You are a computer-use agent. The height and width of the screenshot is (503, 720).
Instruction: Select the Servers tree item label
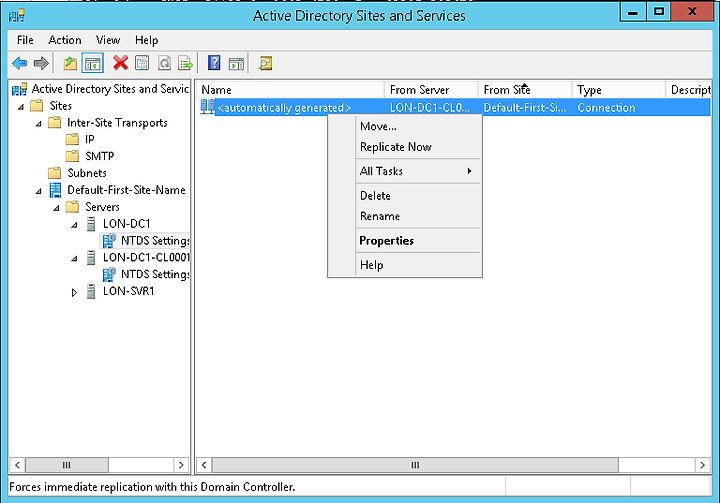[102, 207]
